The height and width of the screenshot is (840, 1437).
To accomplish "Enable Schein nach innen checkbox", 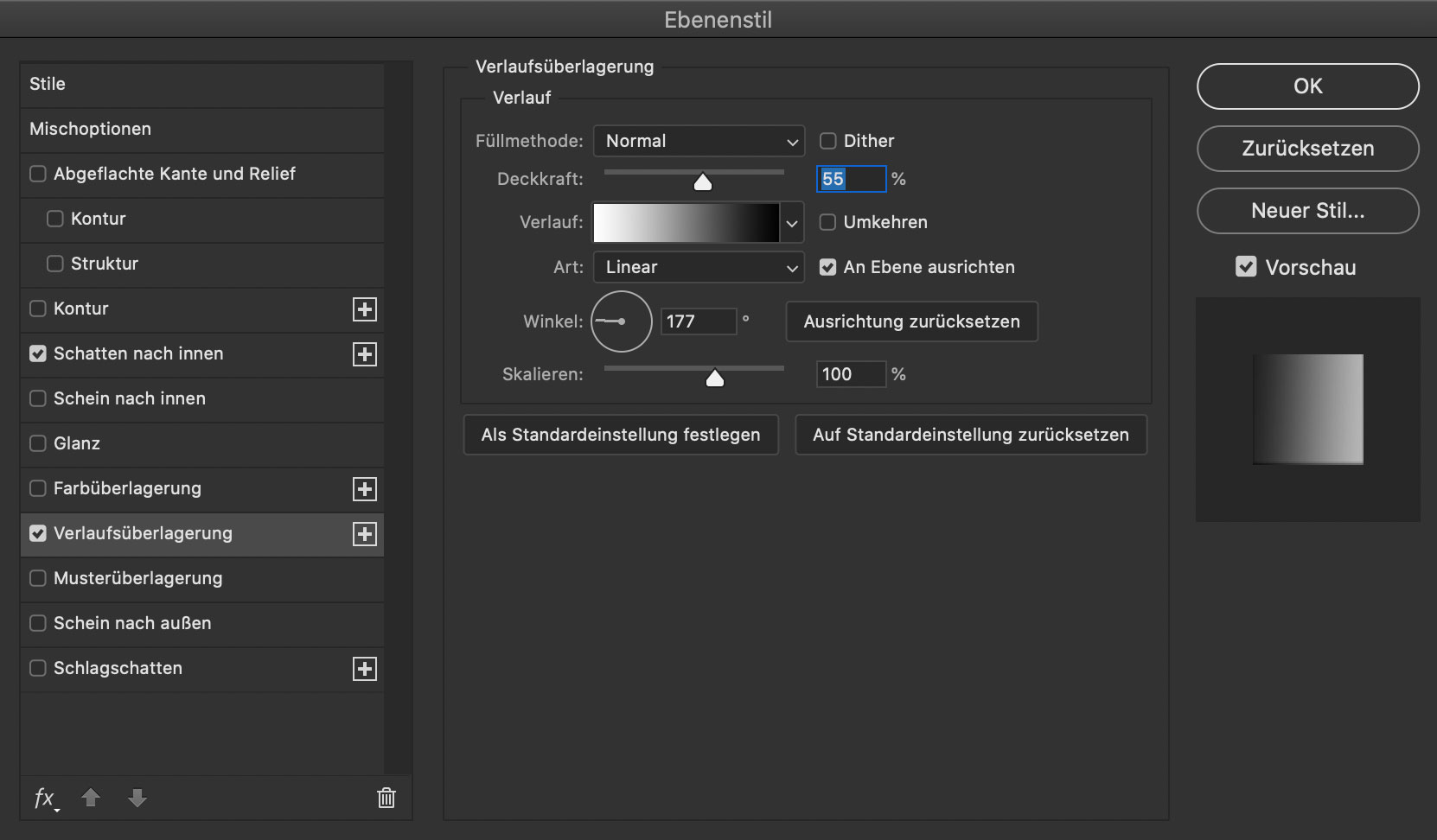I will pyautogui.click(x=38, y=398).
